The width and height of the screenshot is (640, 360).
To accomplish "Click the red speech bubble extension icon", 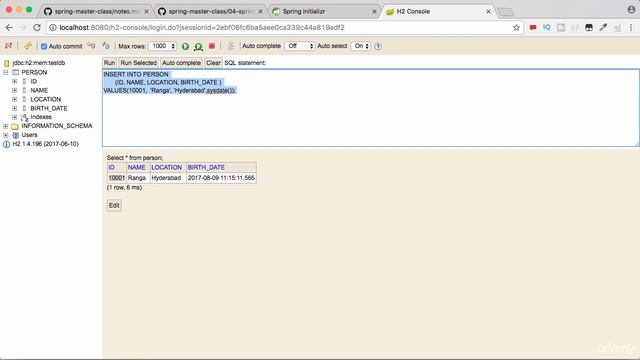I will click(x=533, y=27).
